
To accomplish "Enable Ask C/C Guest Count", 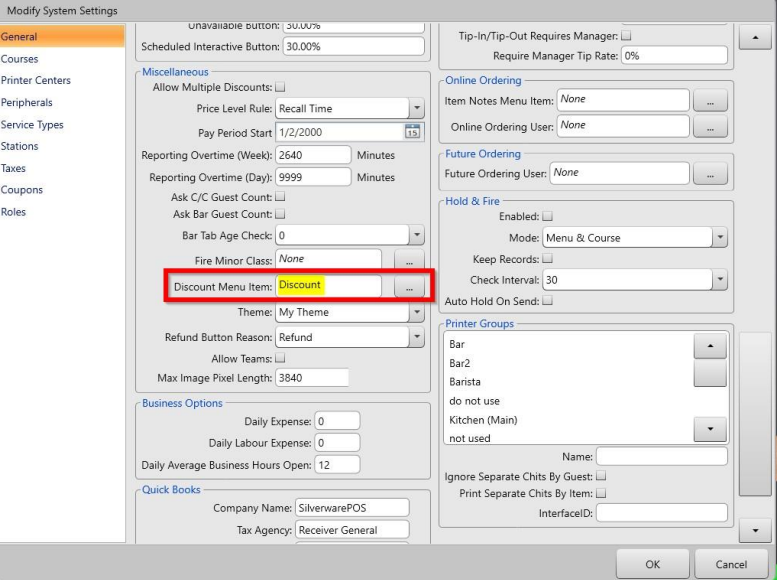I will (280, 197).
